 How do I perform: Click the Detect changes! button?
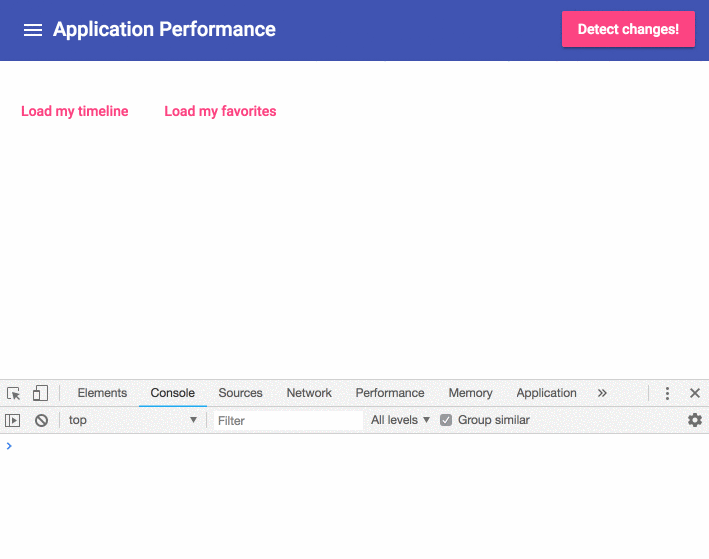(x=628, y=29)
